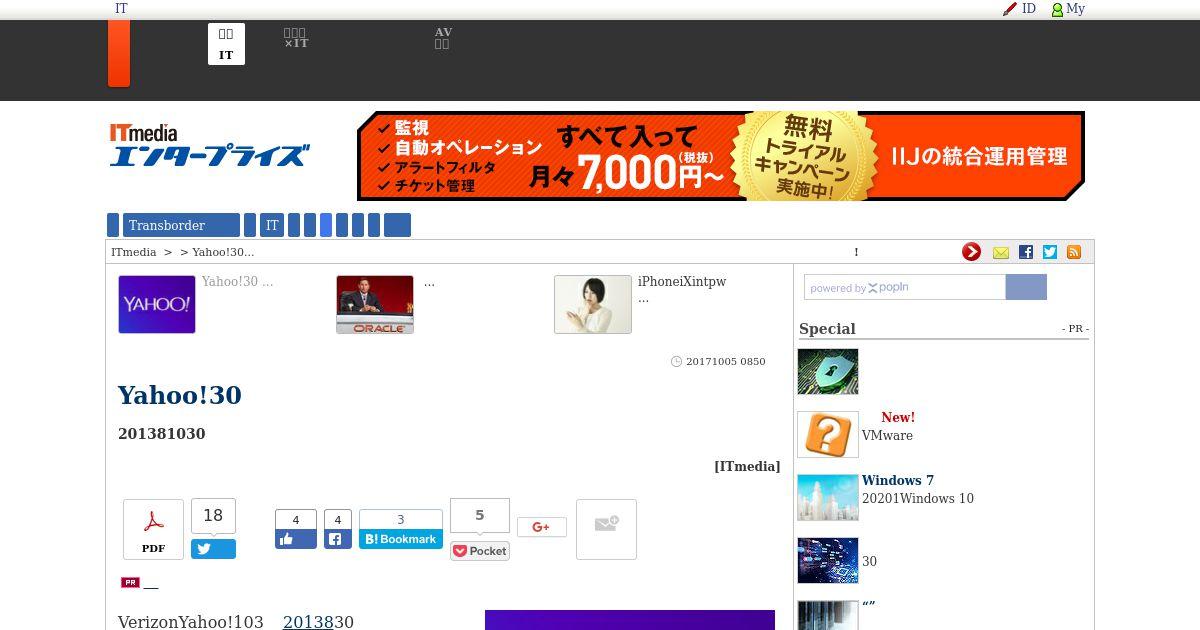Share article on Facebook 'f' button
Image resolution: width=1200 pixels, height=630 pixels.
point(338,539)
